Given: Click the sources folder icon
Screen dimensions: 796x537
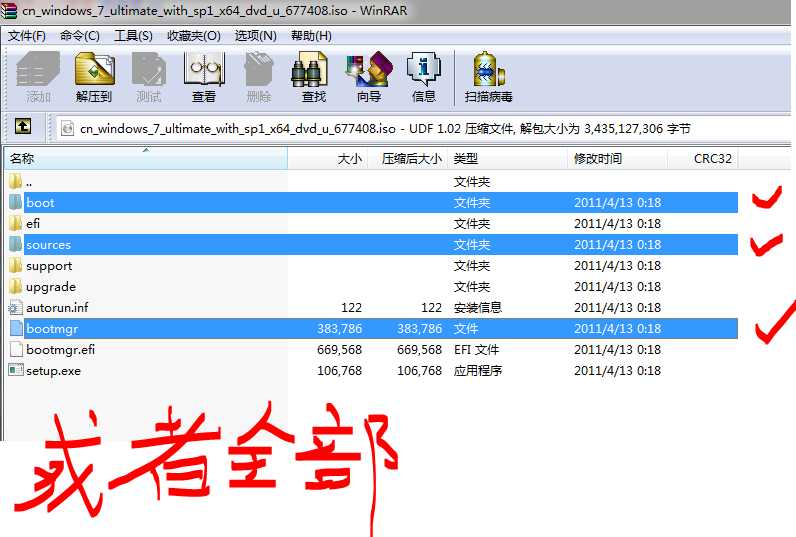Looking at the screenshot, I should tap(16, 244).
